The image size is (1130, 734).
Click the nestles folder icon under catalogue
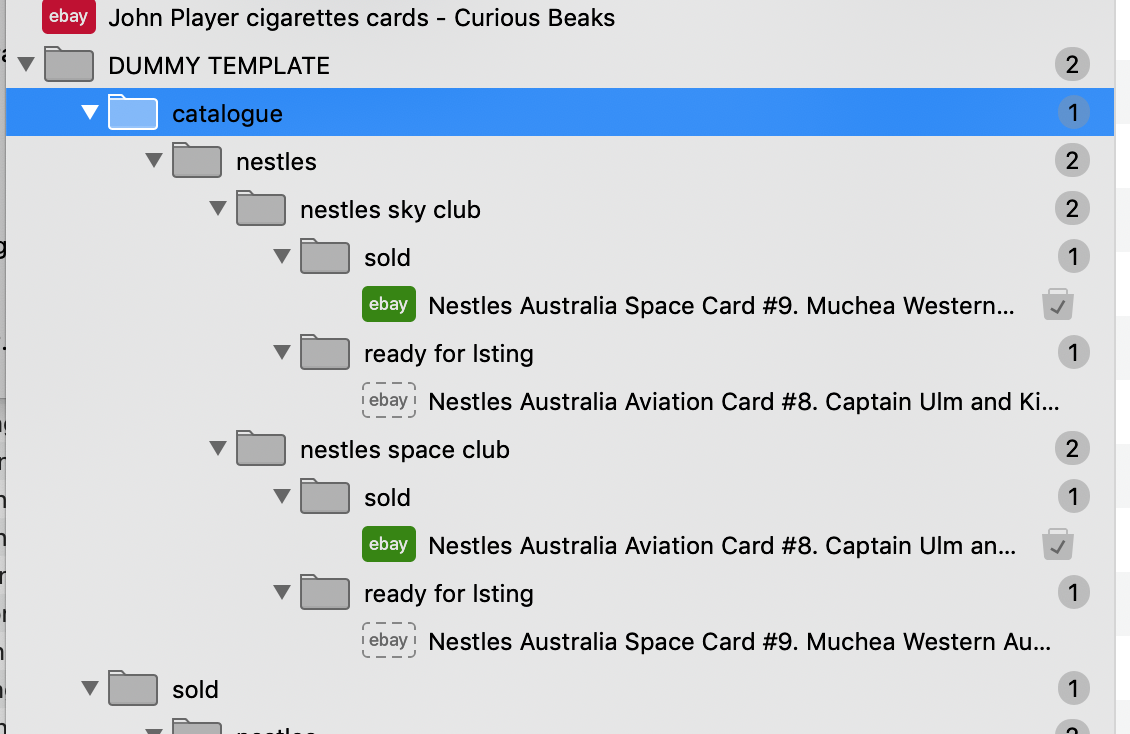197,160
